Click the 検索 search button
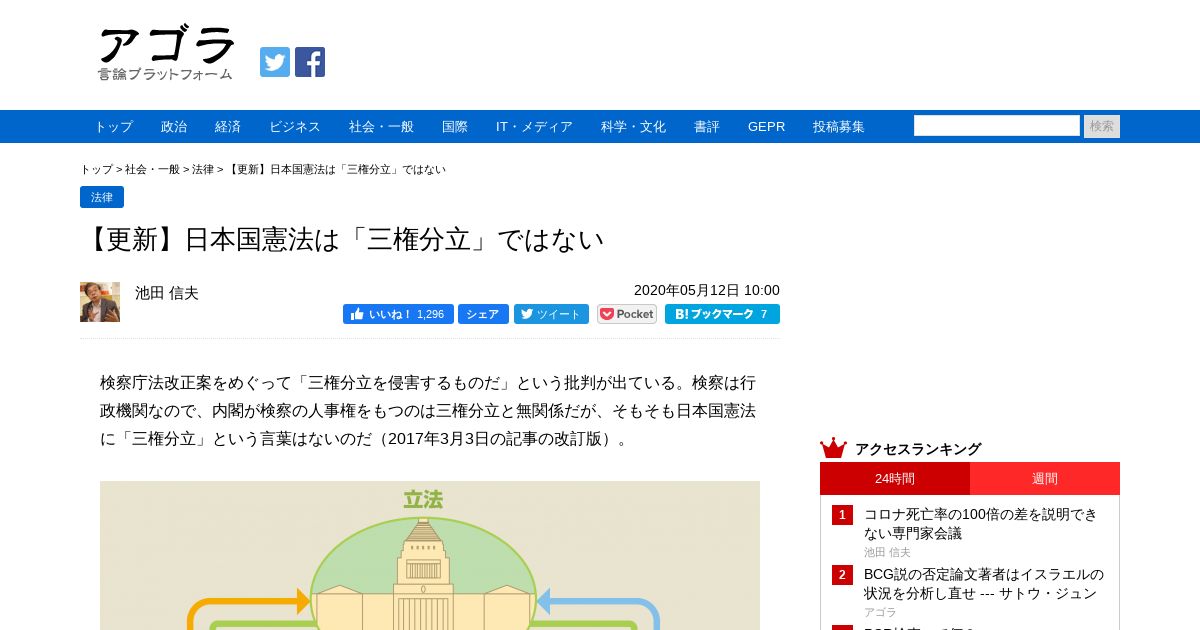Screen dimensions: 1200x630 pyautogui.click(x=1102, y=126)
